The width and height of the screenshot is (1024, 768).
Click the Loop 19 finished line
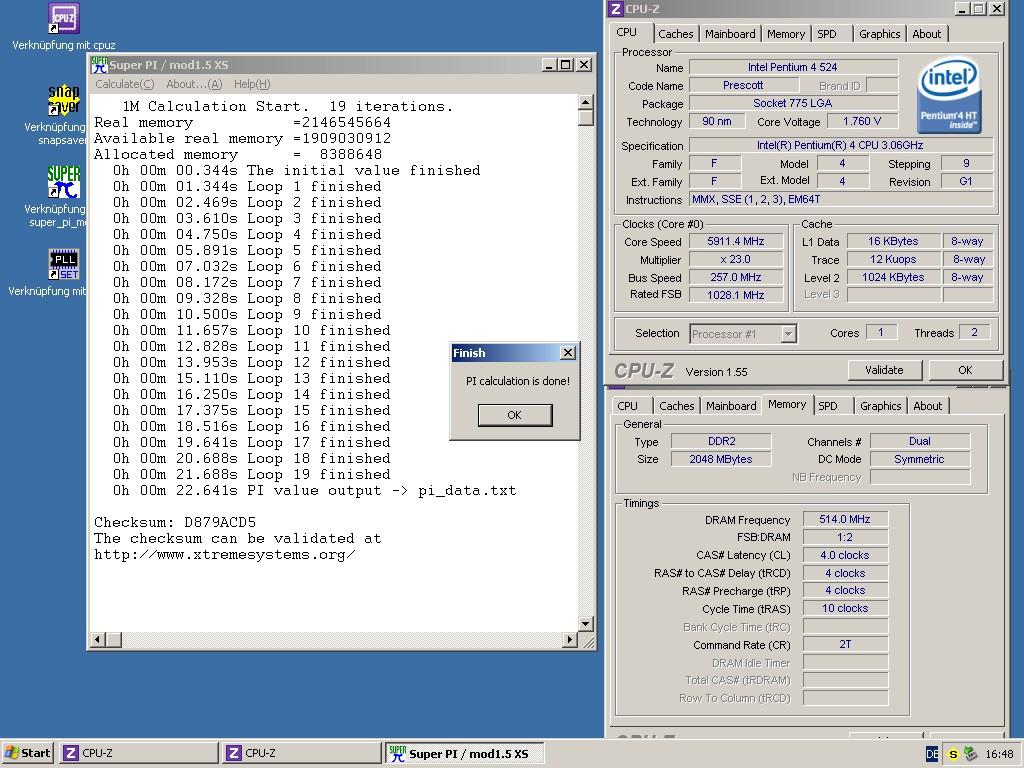251,474
